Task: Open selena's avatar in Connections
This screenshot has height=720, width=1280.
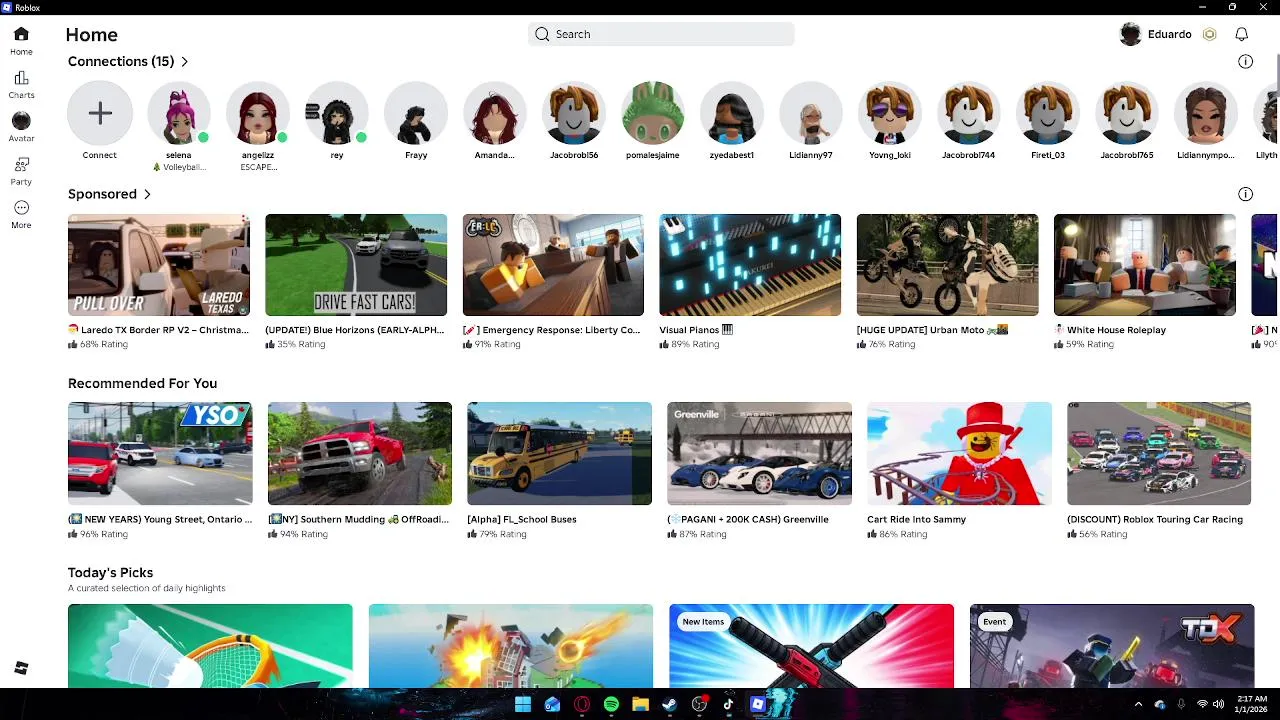Action: (x=179, y=114)
